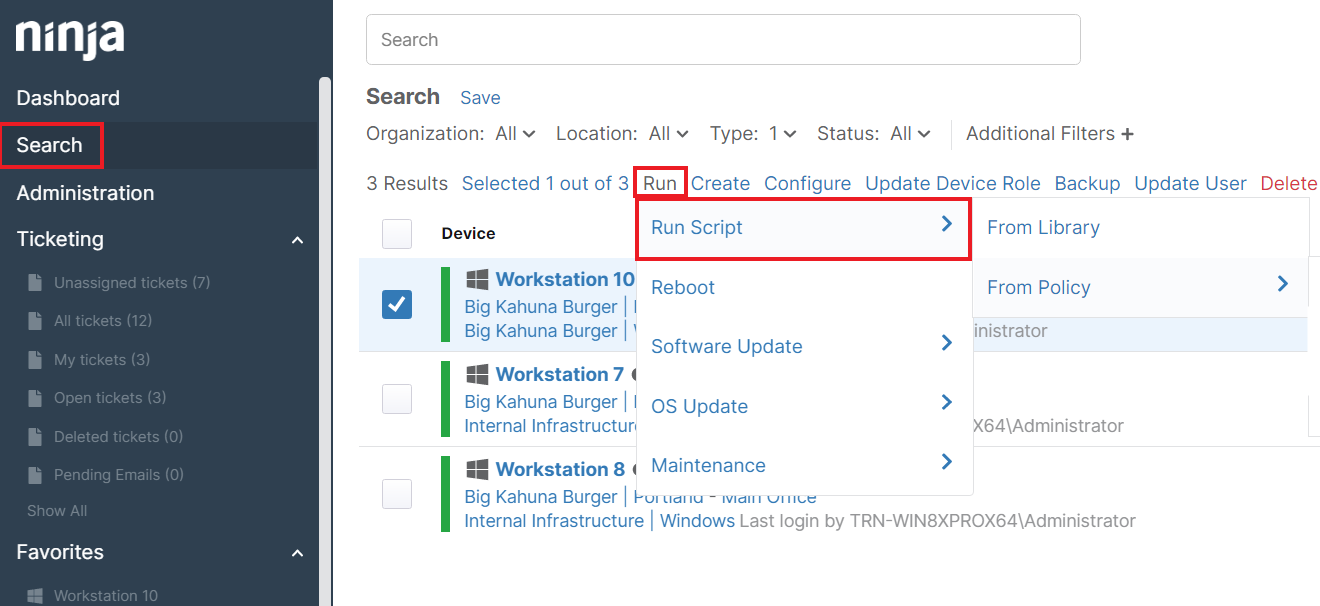Click Windows icon beside Workstation 8 row
Screen dimensions: 1320x606
pyautogui.click(x=477, y=469)
